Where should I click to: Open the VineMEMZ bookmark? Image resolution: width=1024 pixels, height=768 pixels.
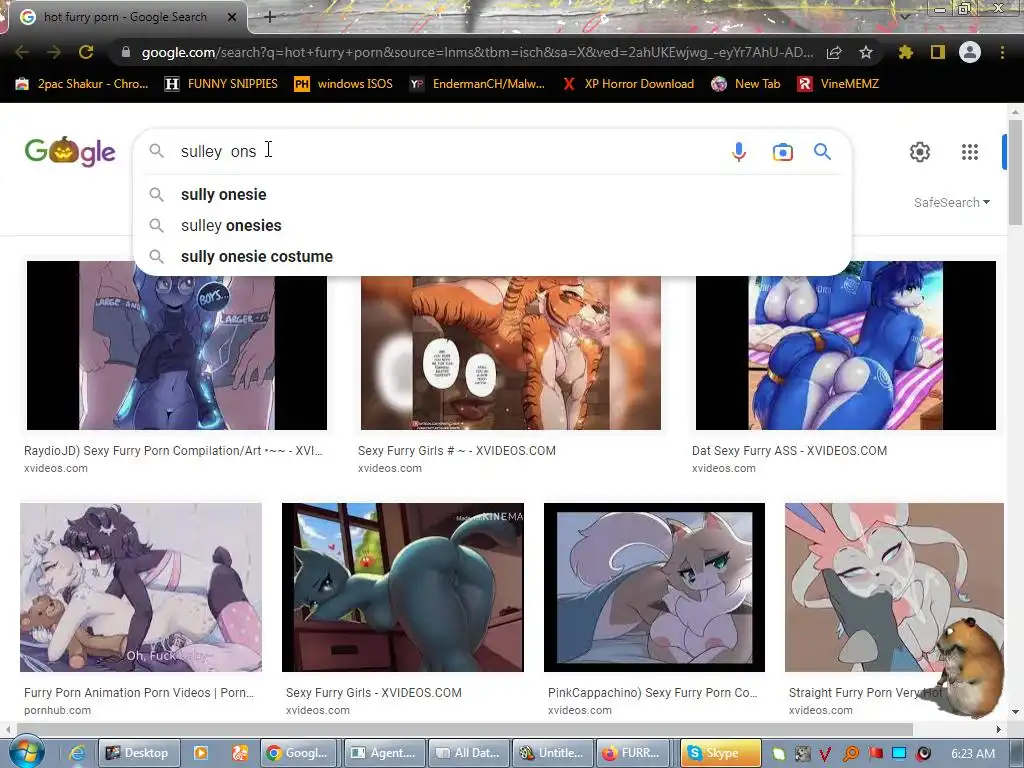tap(838, 84)
